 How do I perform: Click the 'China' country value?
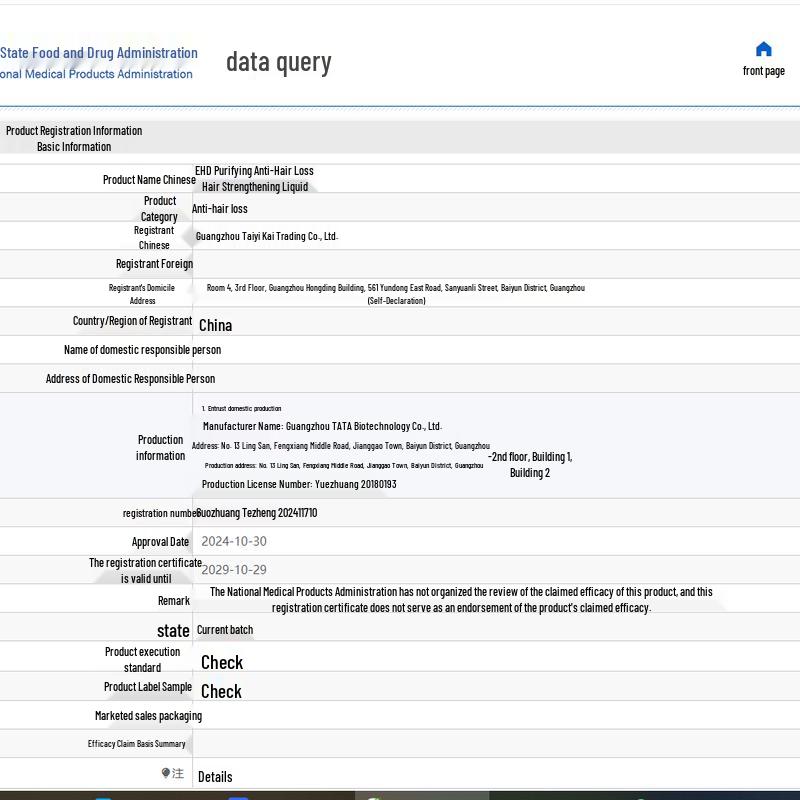tap(215, 325)
